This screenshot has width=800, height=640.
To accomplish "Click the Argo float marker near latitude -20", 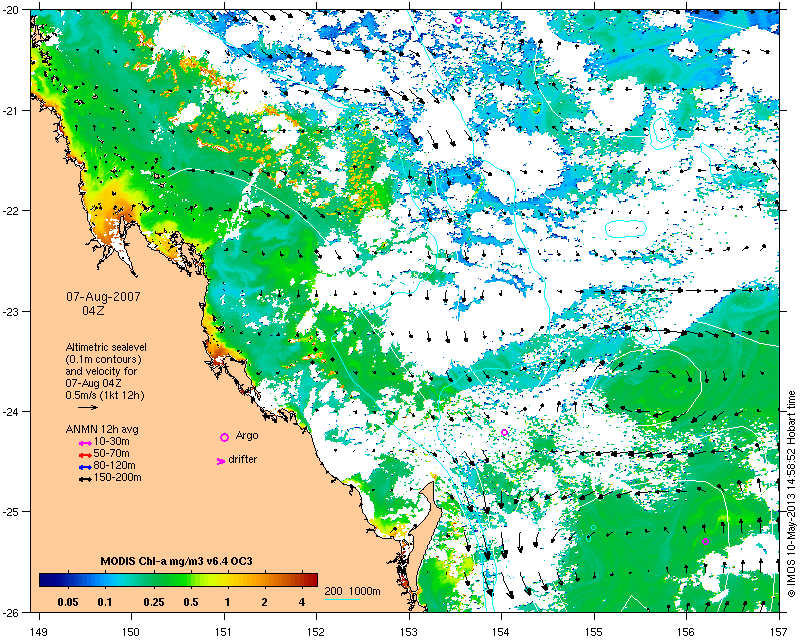I will tap(458, 20).
